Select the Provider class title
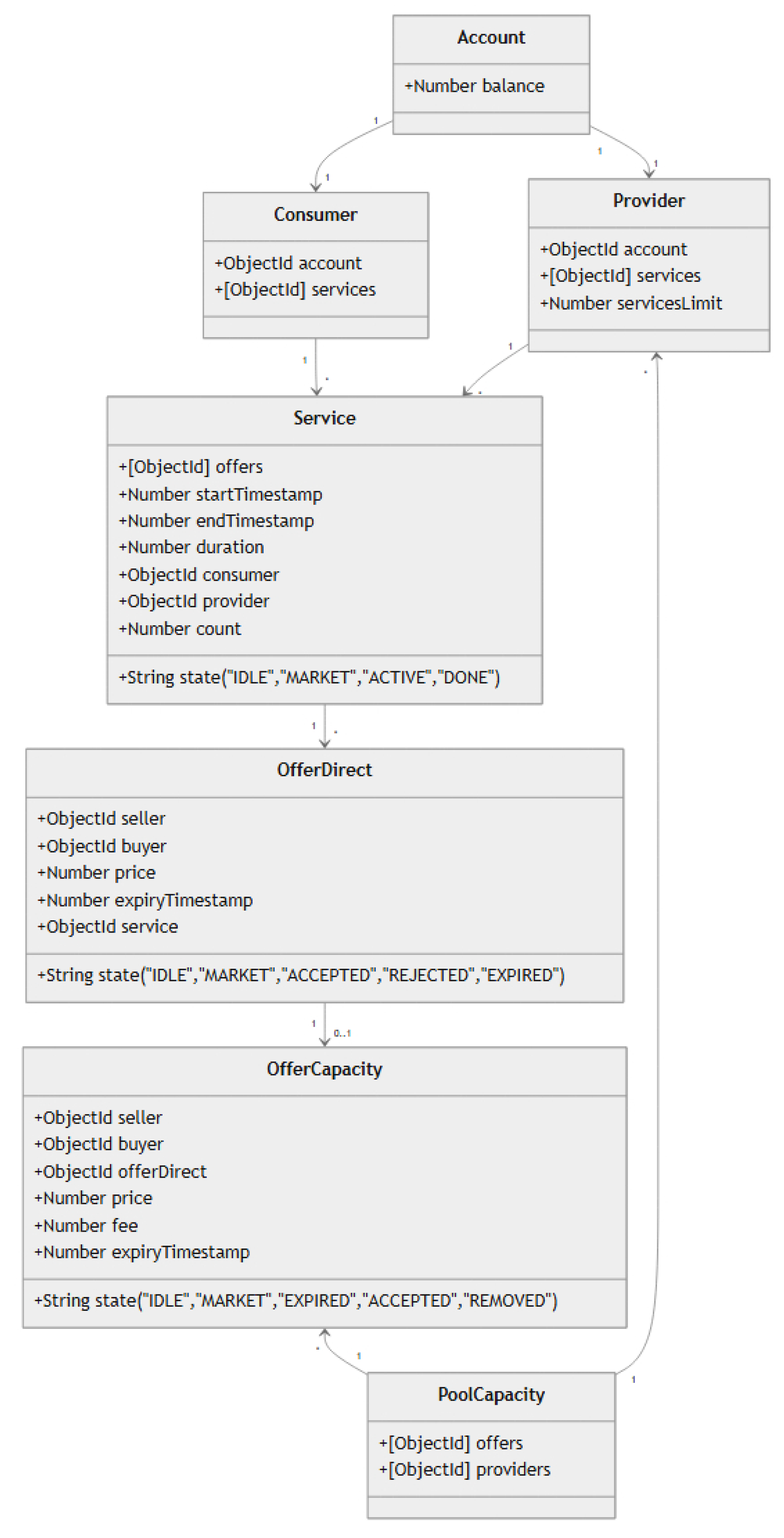 (x=648, y=201)
